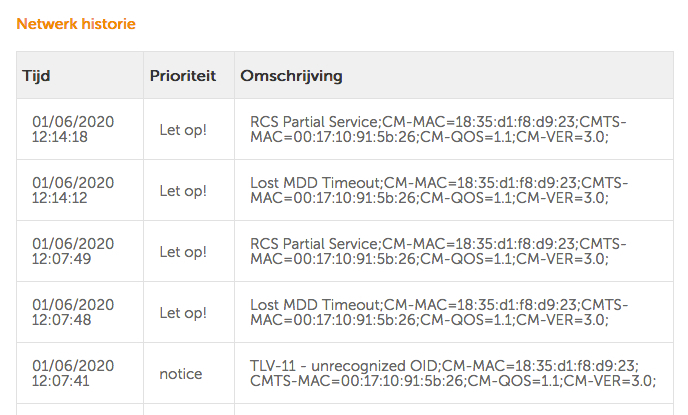Click Lost MDD Timeout description at 12:07:48

pyautogui.click(x=438, y=313)
